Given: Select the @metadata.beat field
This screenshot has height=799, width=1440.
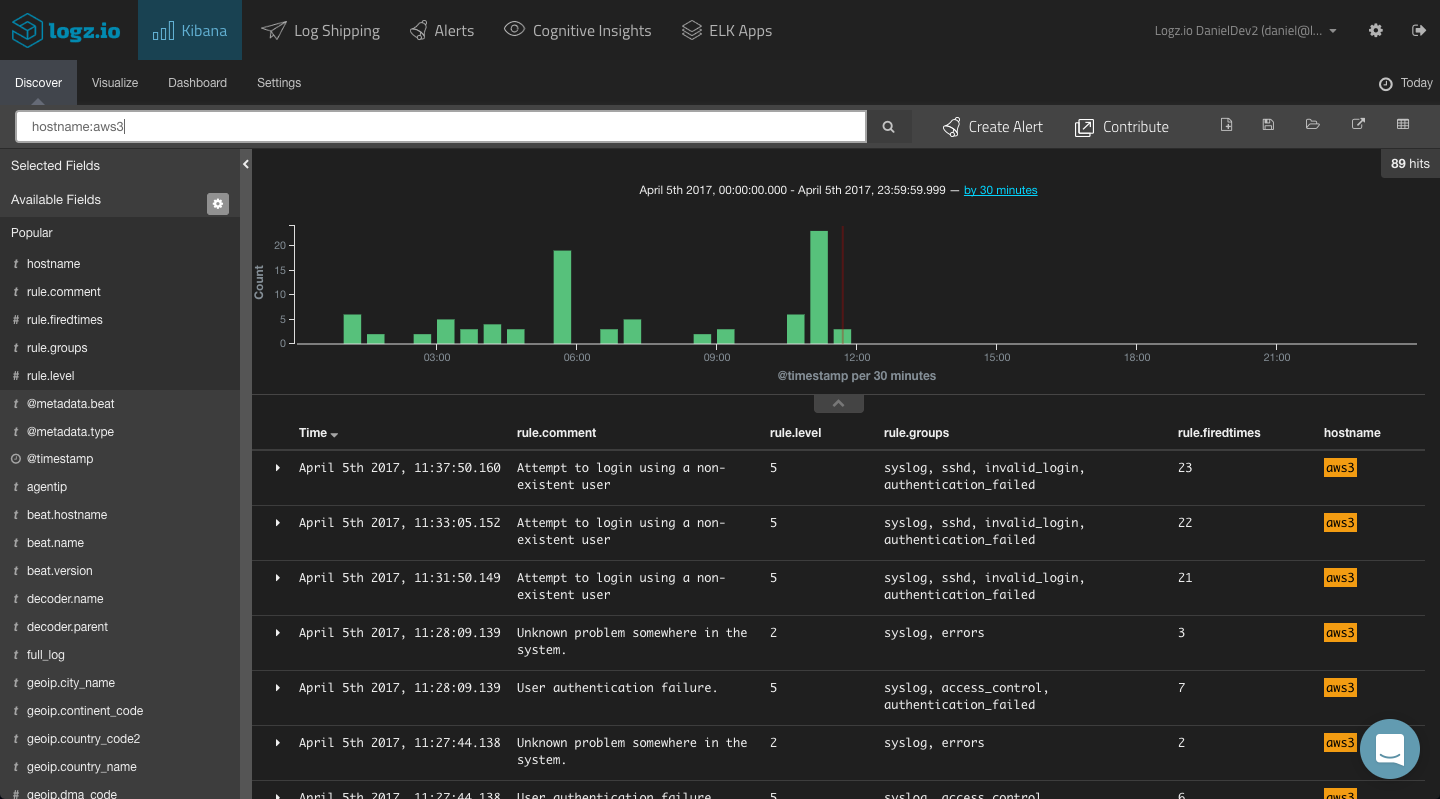Looking at the screenshot, I should [x=70, y=404].
